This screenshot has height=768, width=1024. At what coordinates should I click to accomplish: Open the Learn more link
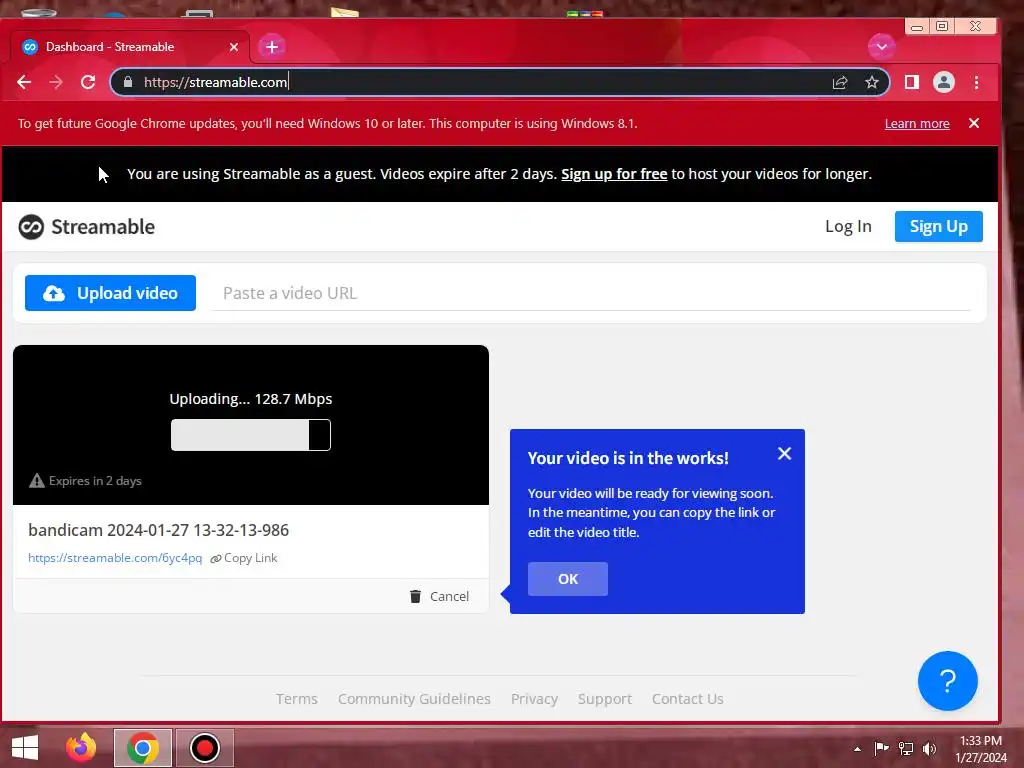(x=917, y=123)
